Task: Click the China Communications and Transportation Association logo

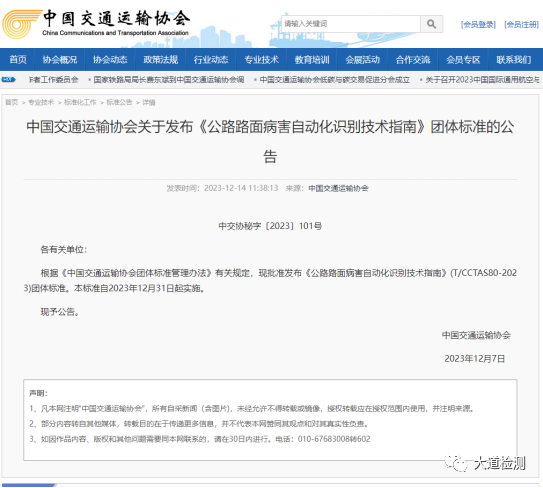Action: [96, 24]
